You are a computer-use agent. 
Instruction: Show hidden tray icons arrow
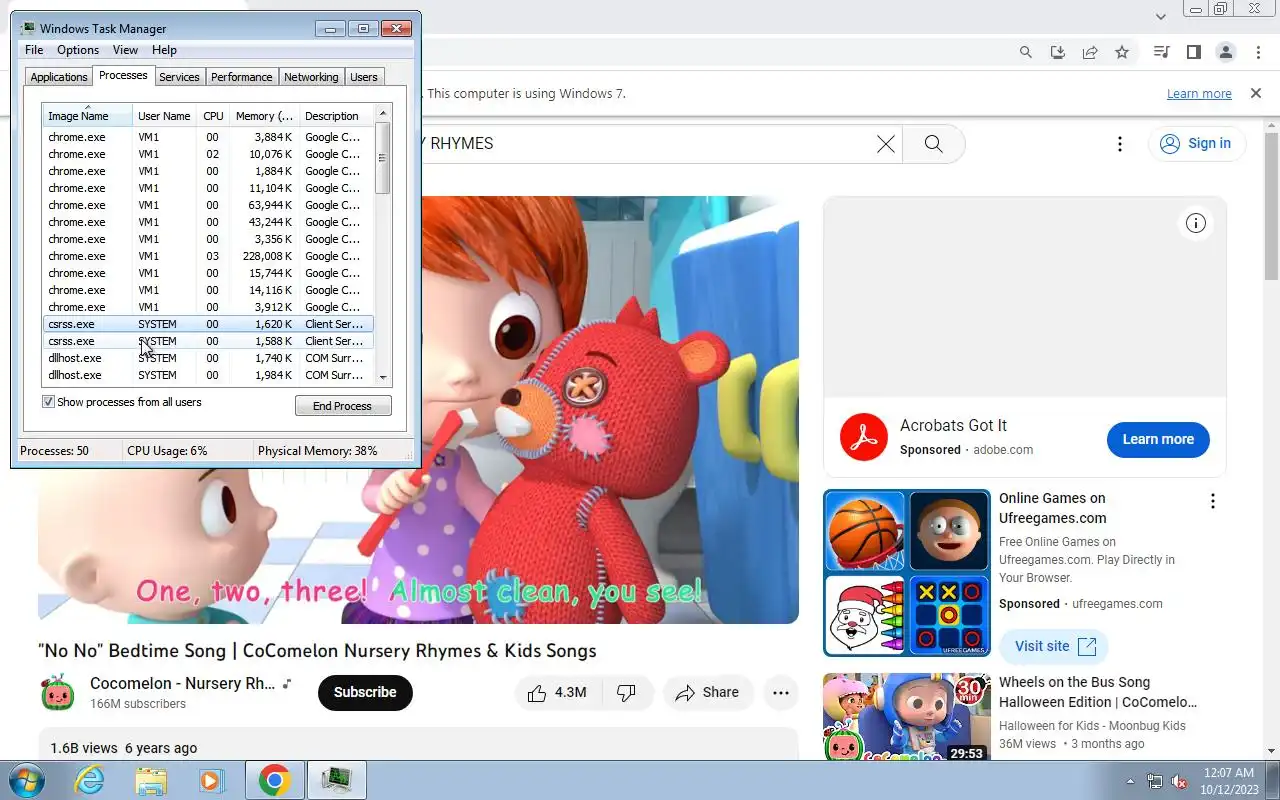click(x=1131, y=781)
